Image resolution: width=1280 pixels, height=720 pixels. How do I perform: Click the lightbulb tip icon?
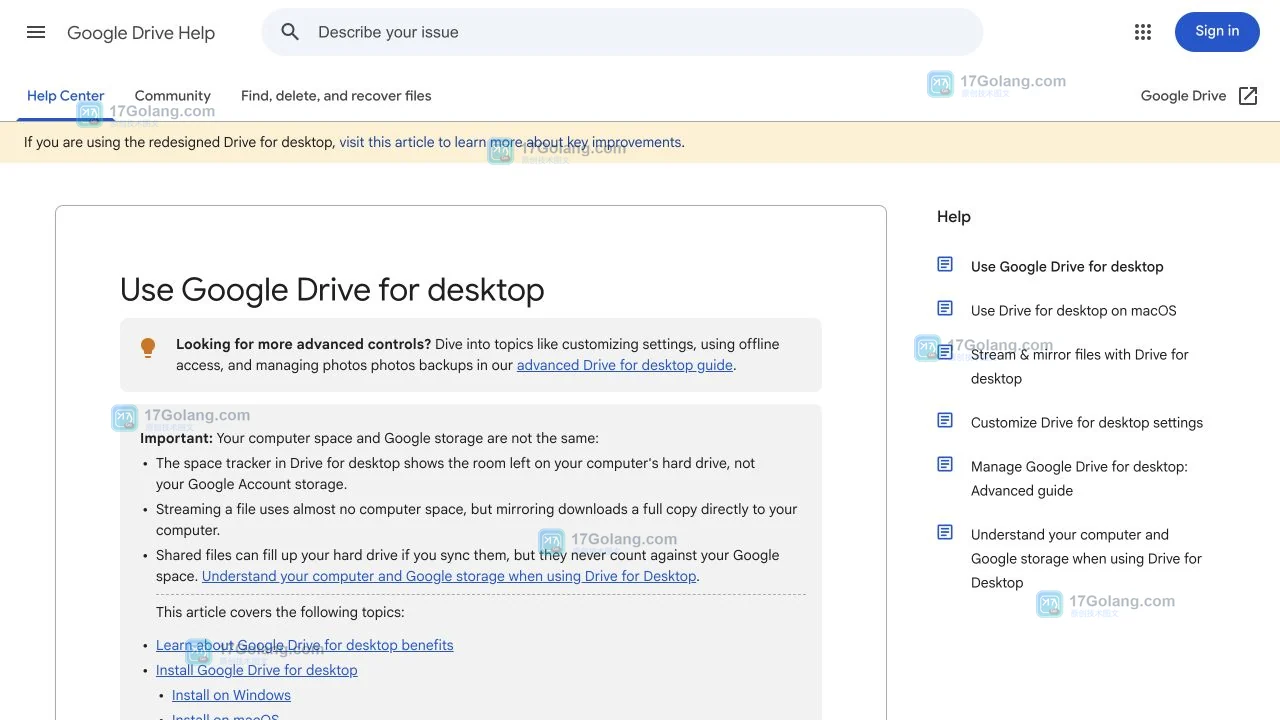pos(148,348)
